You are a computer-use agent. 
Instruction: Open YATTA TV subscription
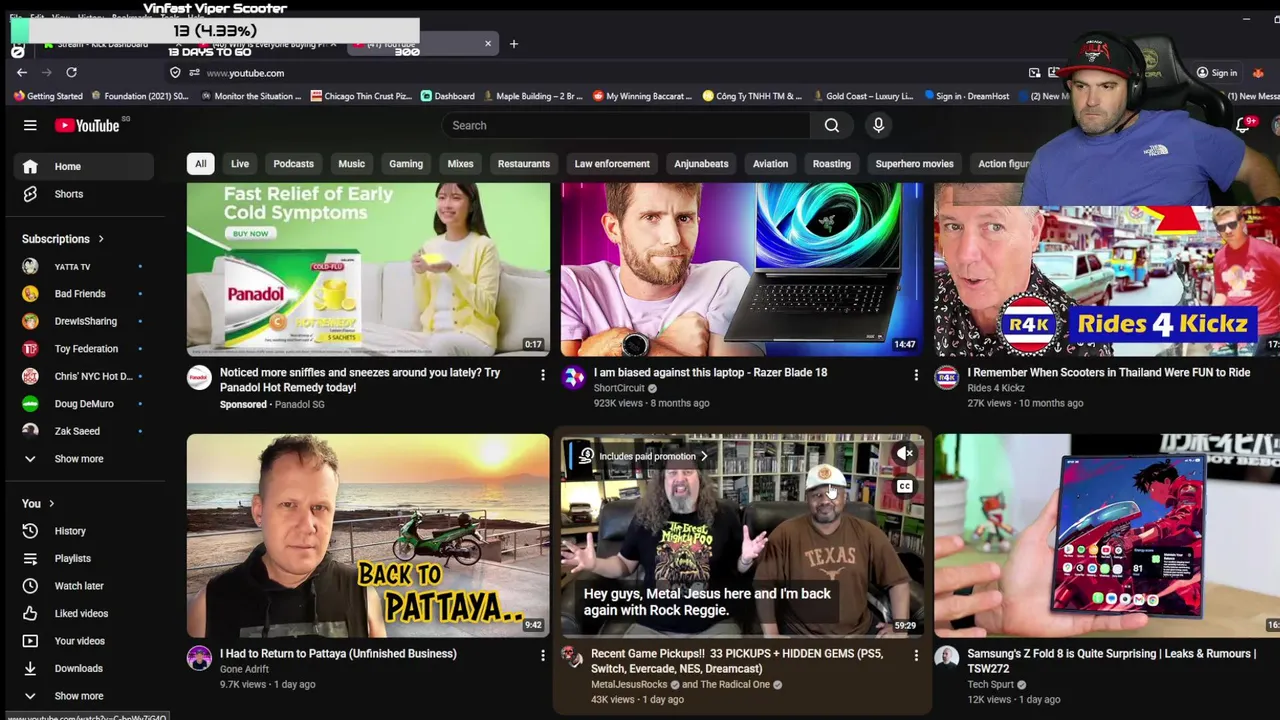click(84, 267)
